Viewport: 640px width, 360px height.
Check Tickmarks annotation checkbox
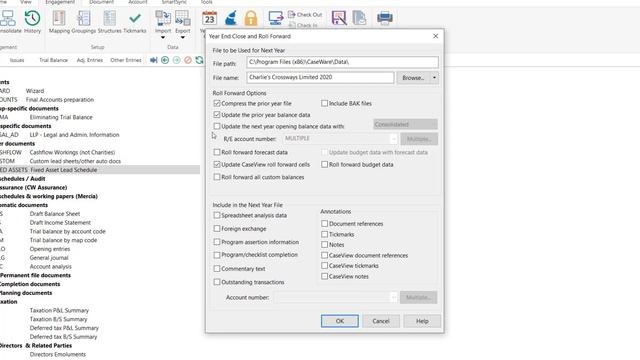click(x=324, y=234)
